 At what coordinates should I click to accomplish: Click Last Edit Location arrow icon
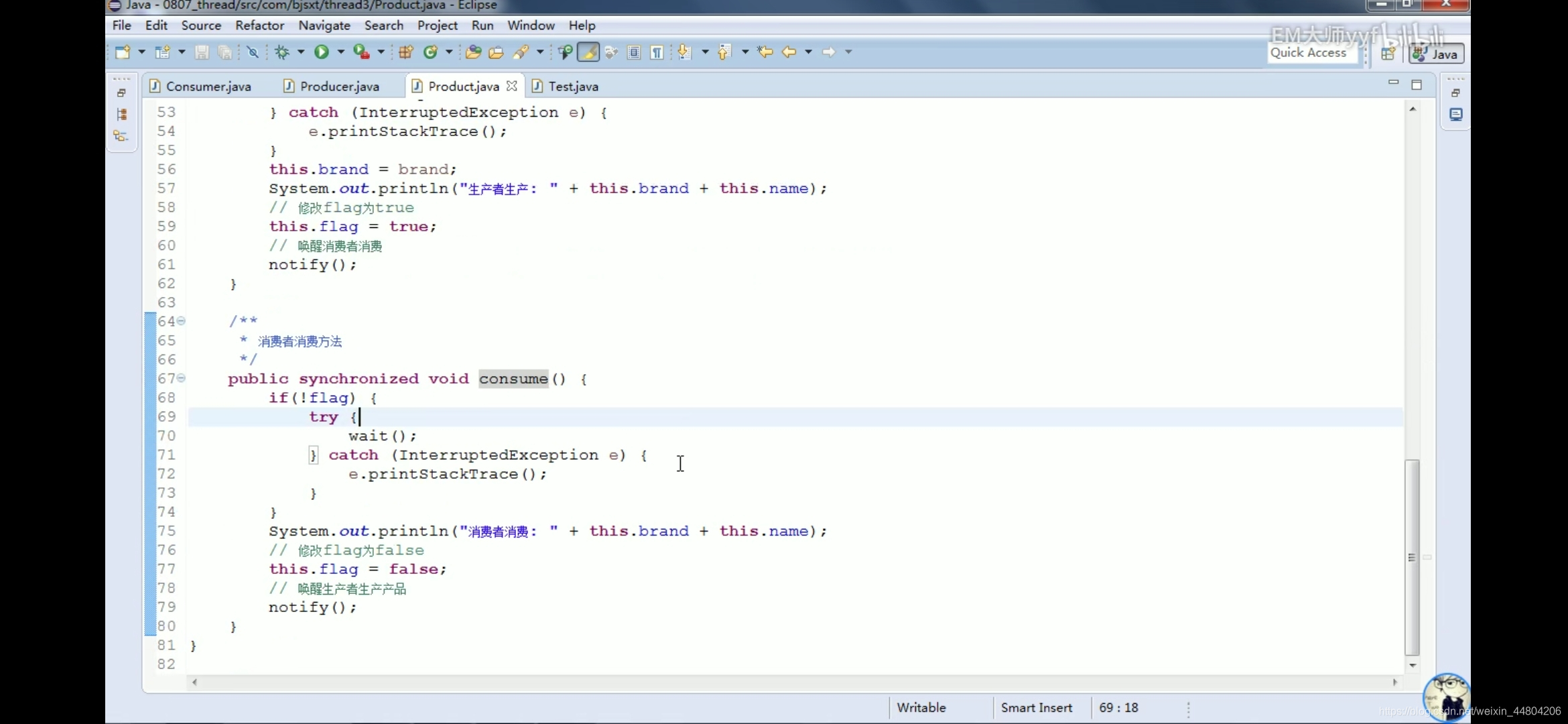765,52
